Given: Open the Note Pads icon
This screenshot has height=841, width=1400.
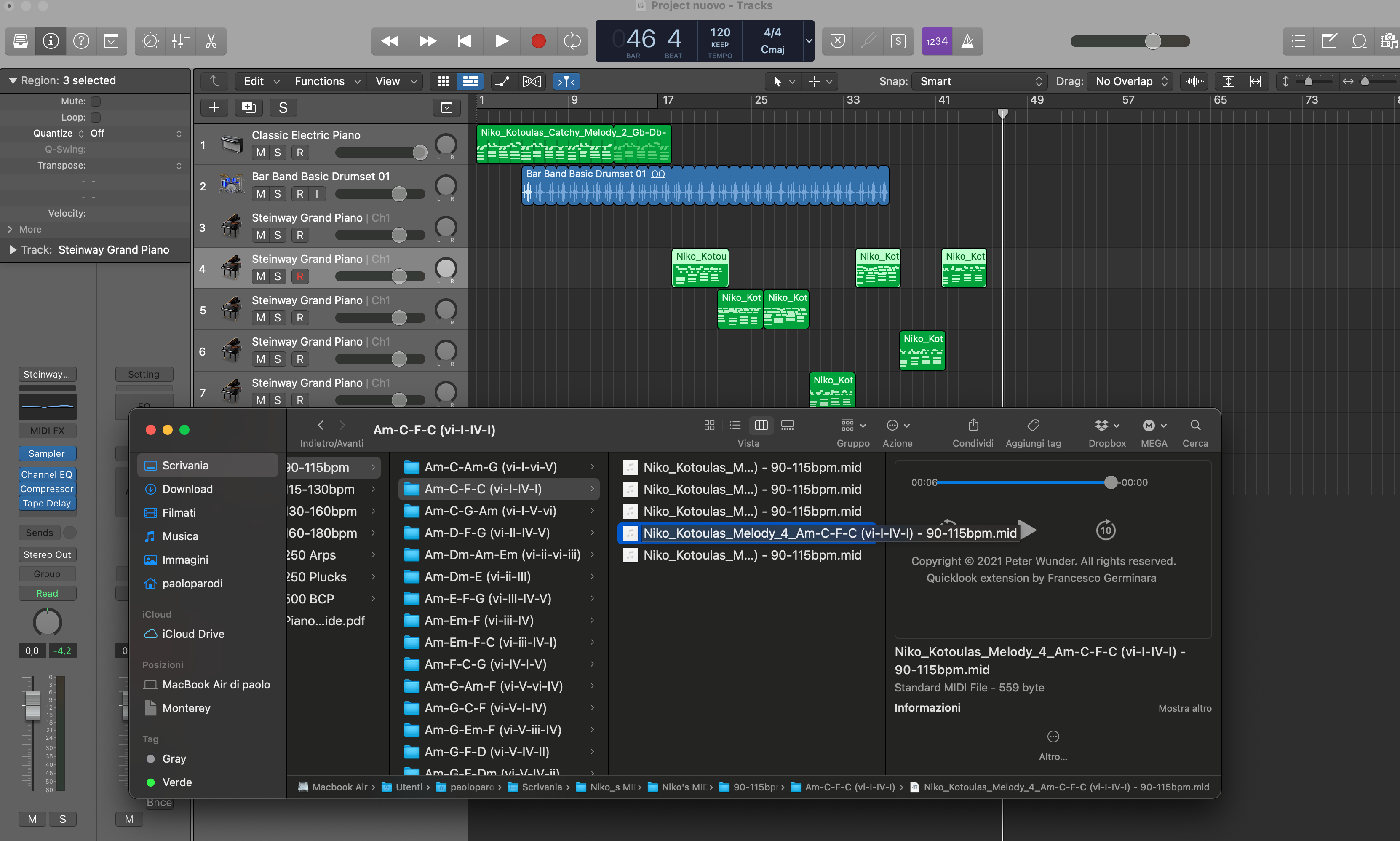Looking at the screenshot, I should point(1329,41).
